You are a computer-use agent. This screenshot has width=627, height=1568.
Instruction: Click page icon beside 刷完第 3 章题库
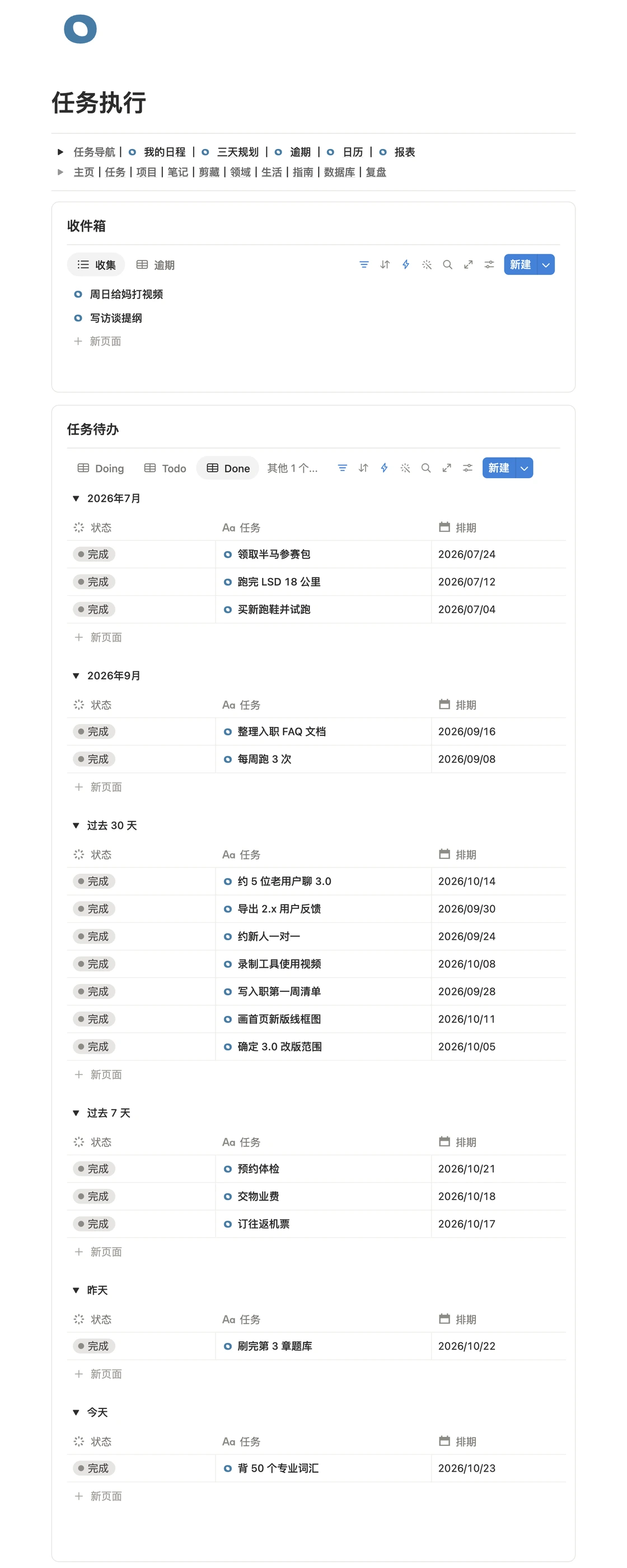pos(228,1345)
